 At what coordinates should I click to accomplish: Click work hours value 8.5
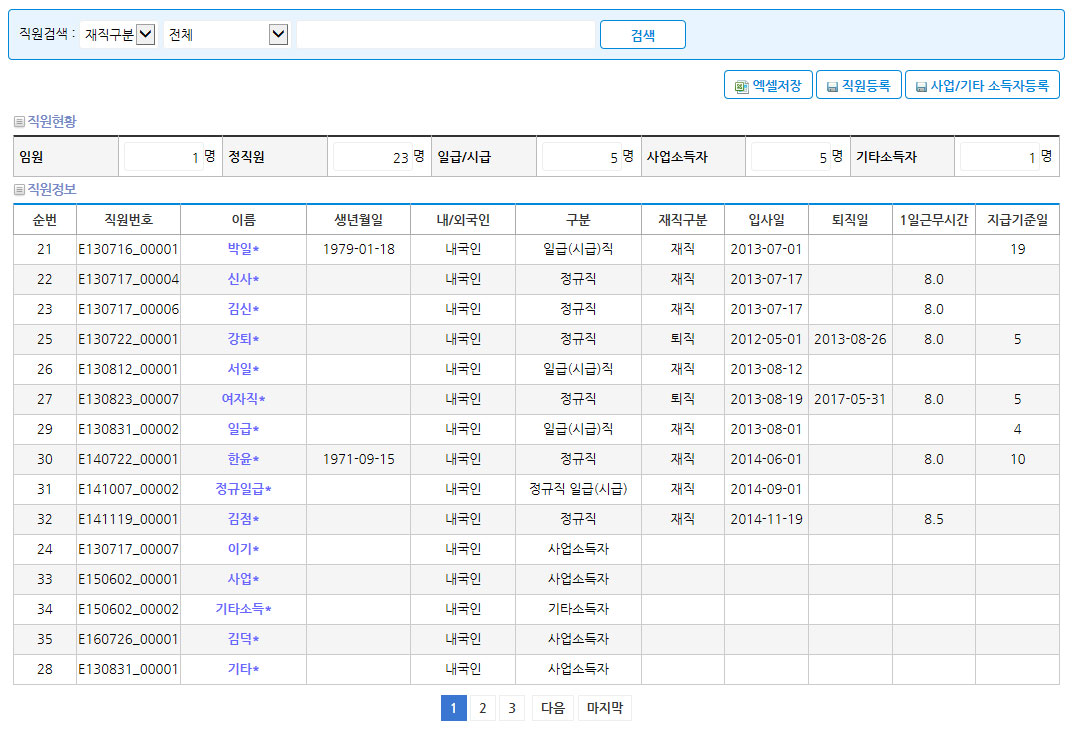934,520
